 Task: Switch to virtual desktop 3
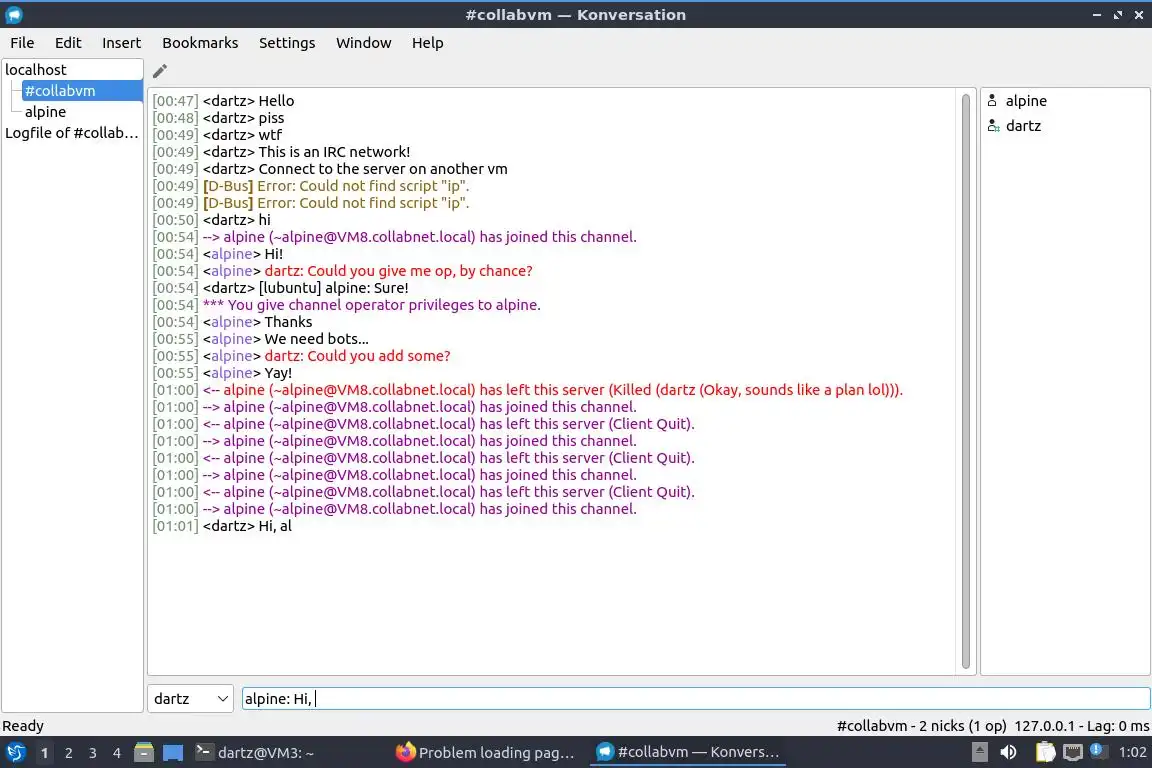(93, 753)
